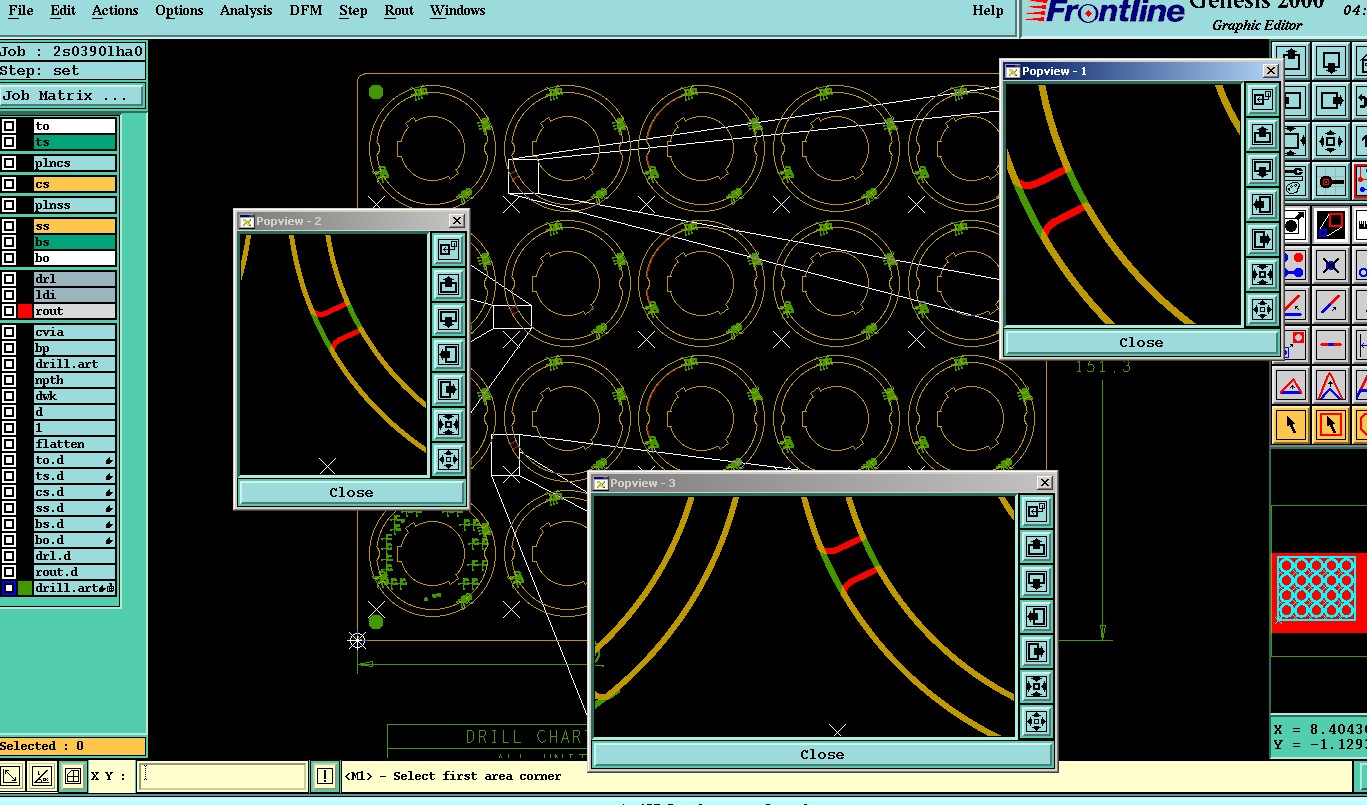
Task: Open the Job Matrix panel
Action: pyautogui.click(x=72, y=96)
